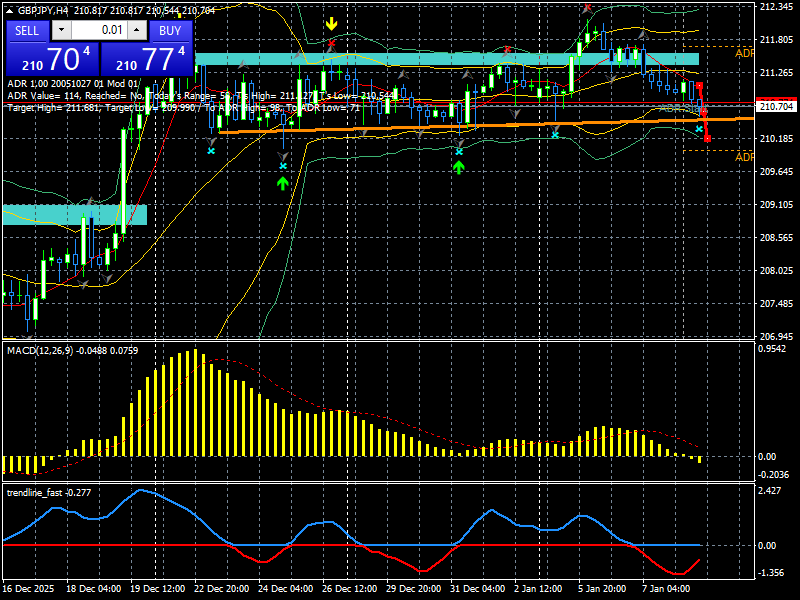Screen dimensions: 800x600
Task: Select the red X marker near 2 Jan
Action: click(x=507, y=49)
